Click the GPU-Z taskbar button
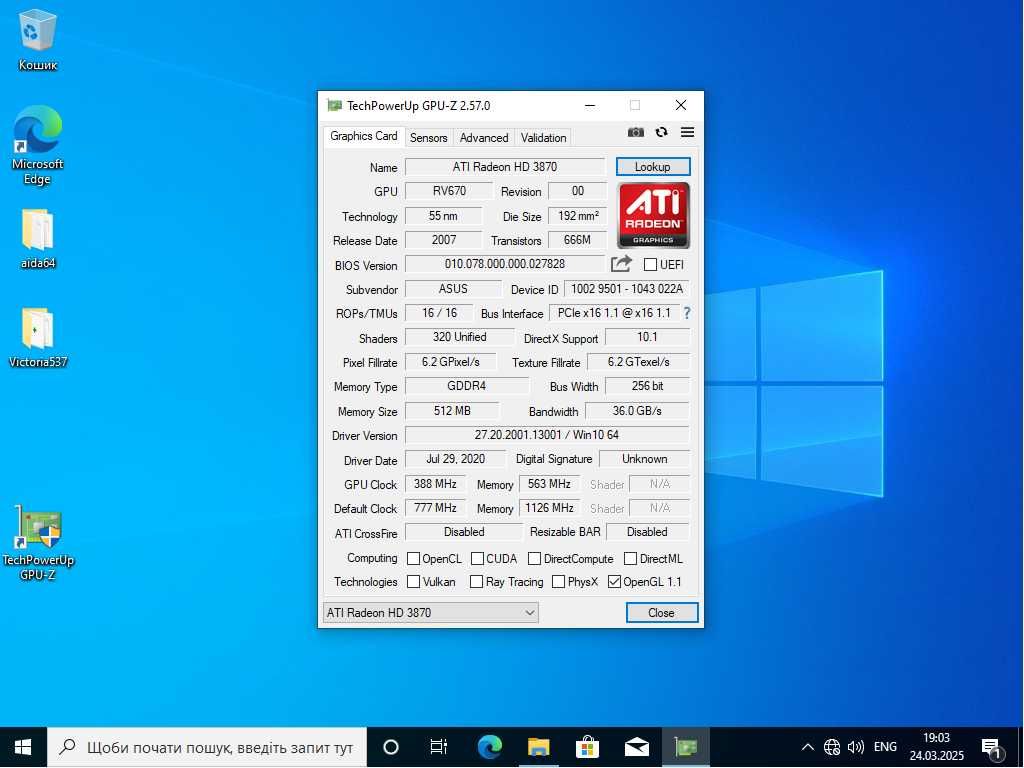Viewport: 1024px width, 768px height. [686, 747]
